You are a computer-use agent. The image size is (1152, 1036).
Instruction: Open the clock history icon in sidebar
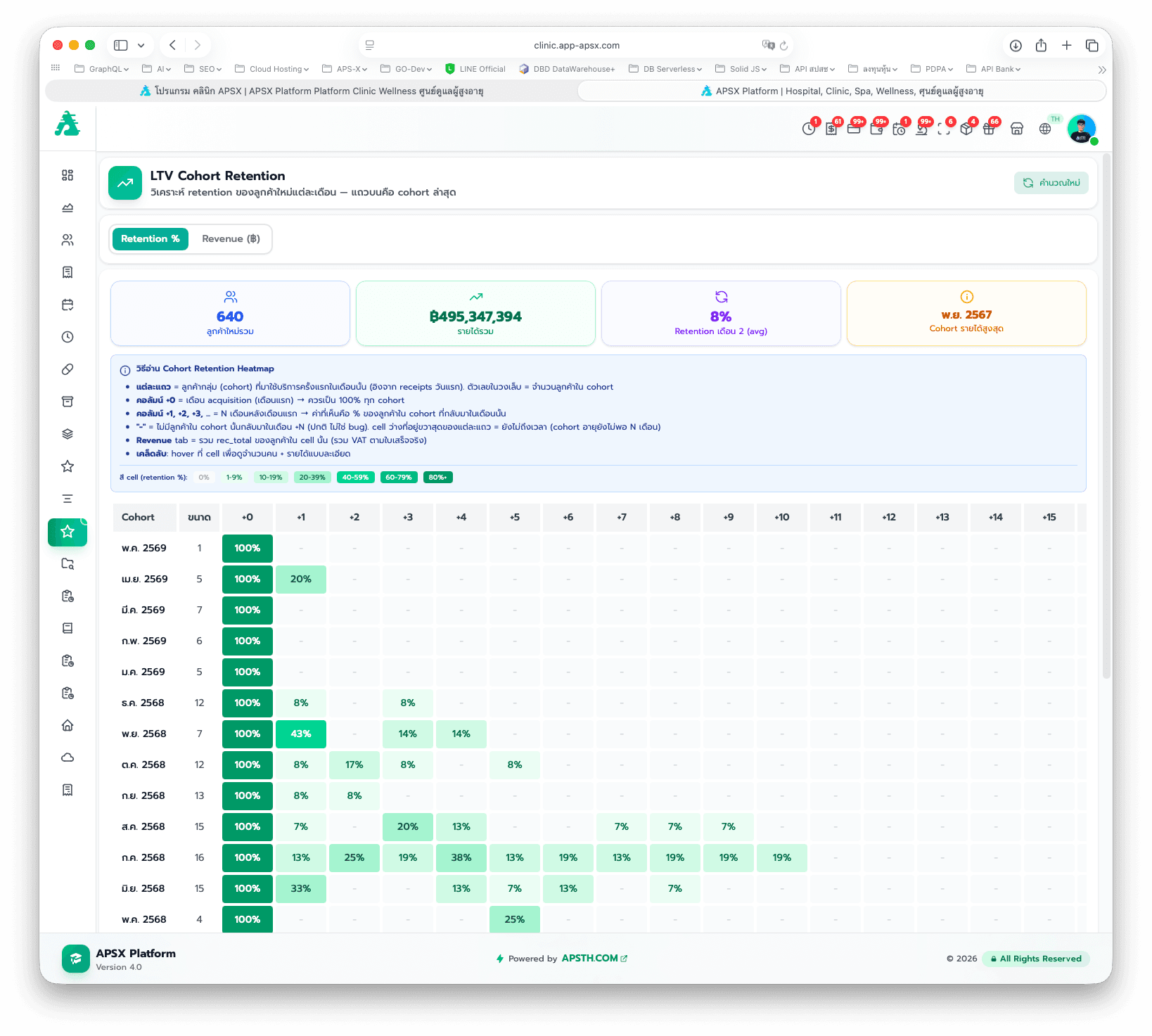point(68,337)
